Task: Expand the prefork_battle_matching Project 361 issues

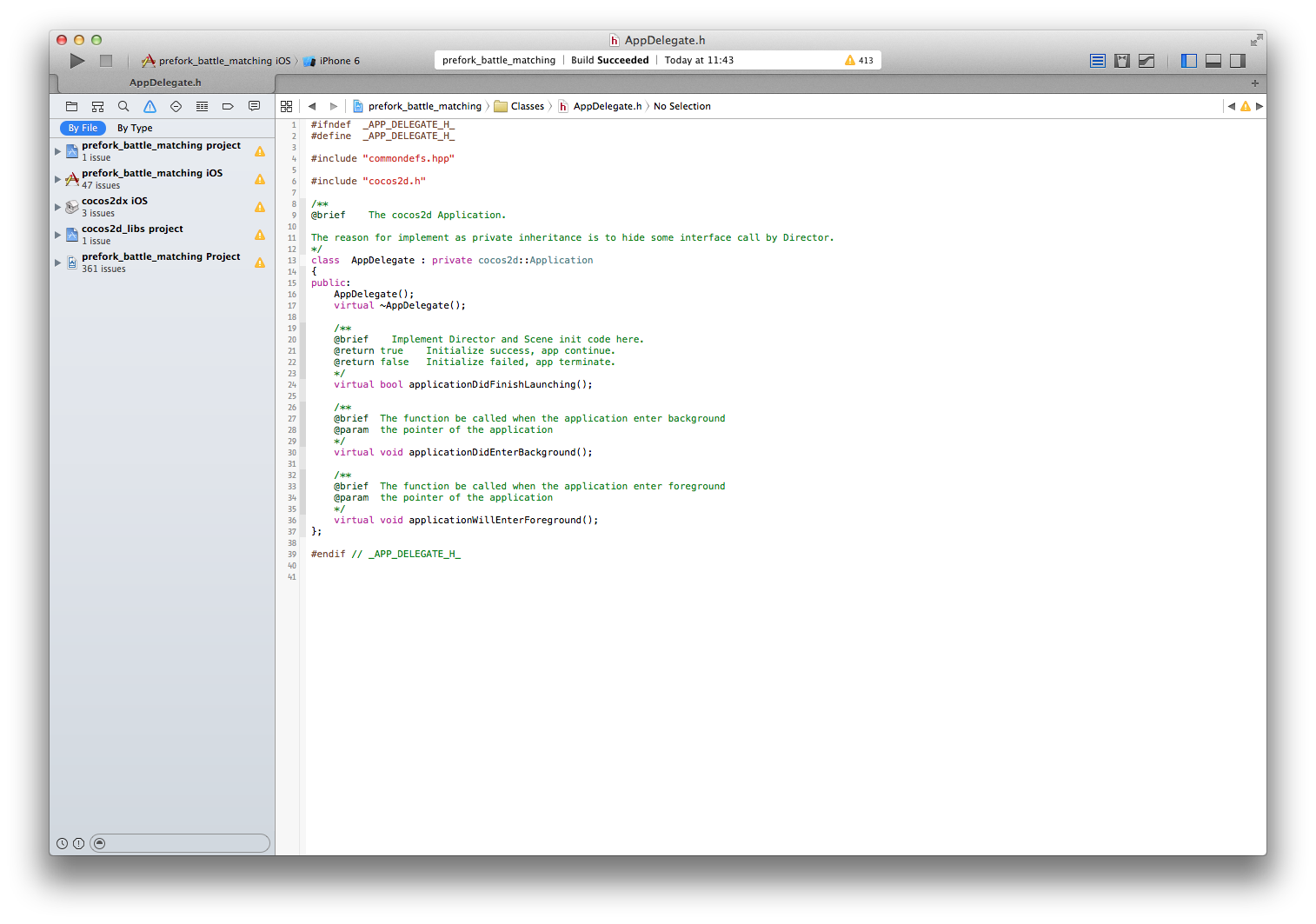Action: (x=58, y=263)
